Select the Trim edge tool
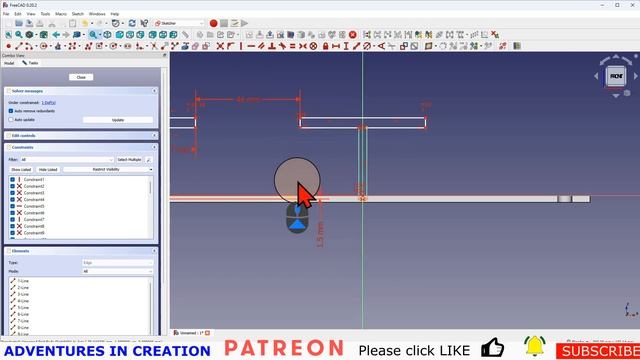Screen dimensions: 640x360 click(x=154, y=46)
